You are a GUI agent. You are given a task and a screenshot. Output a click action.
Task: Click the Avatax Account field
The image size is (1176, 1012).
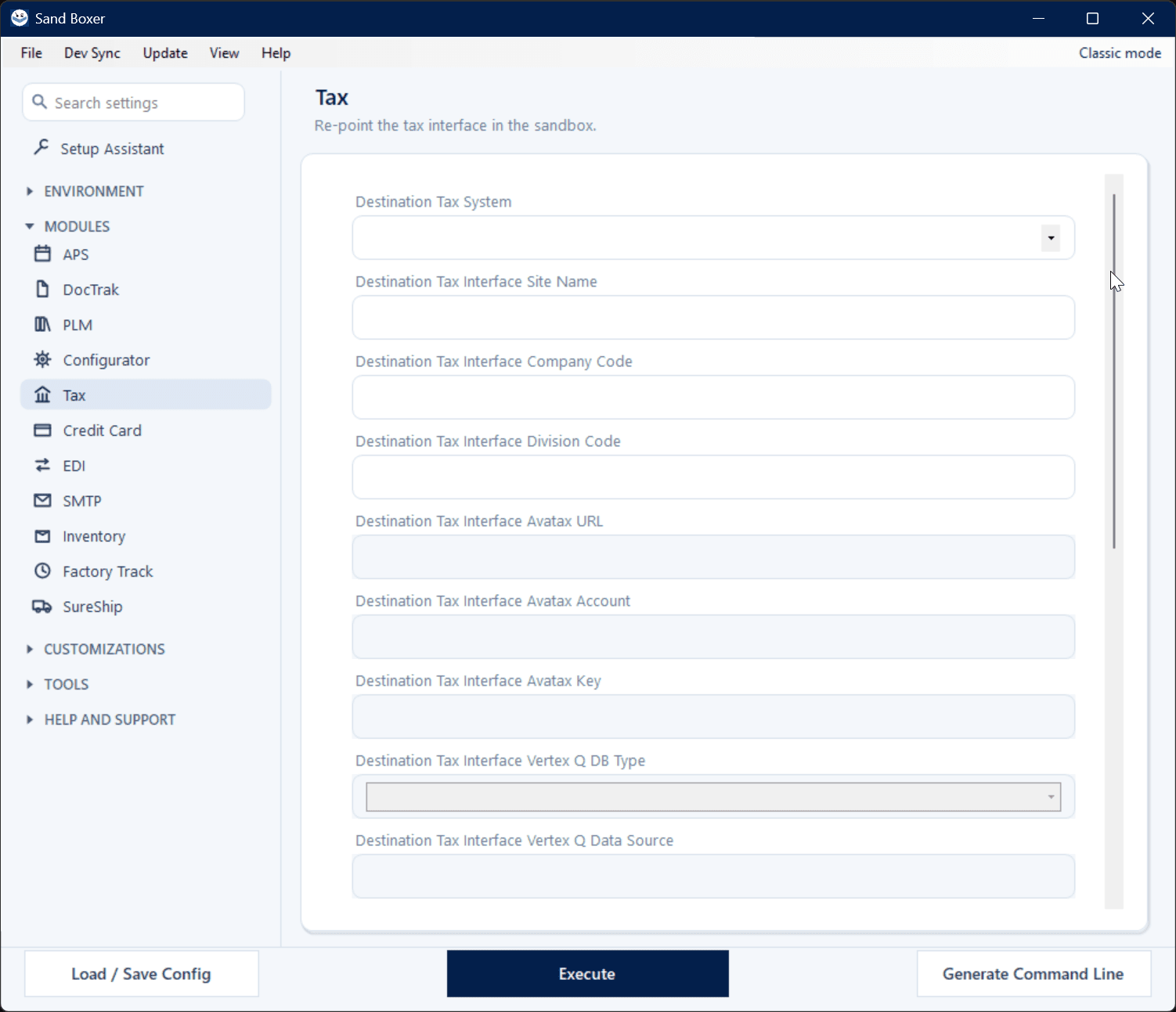tap(713, 637)
